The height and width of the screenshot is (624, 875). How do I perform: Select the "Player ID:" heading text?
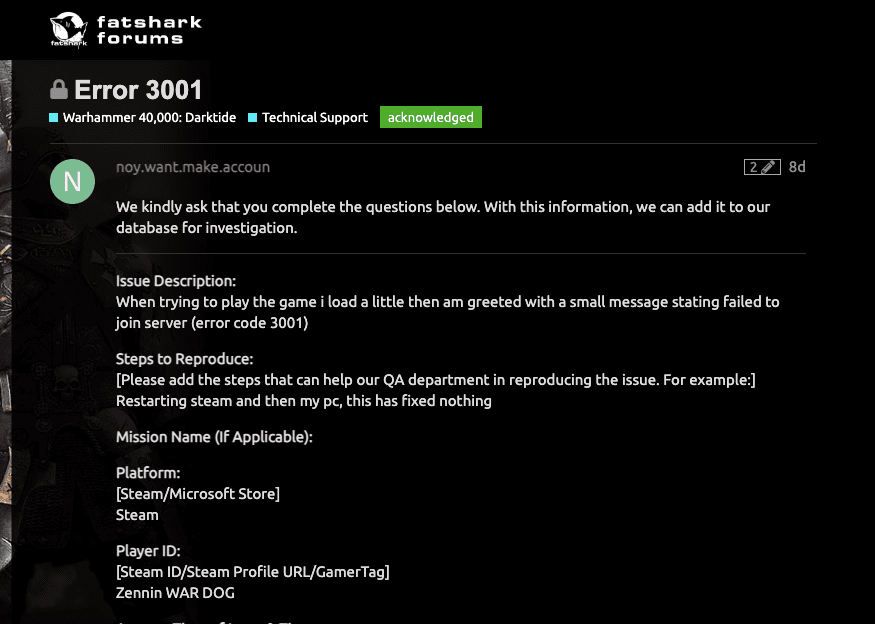point(148,551)
